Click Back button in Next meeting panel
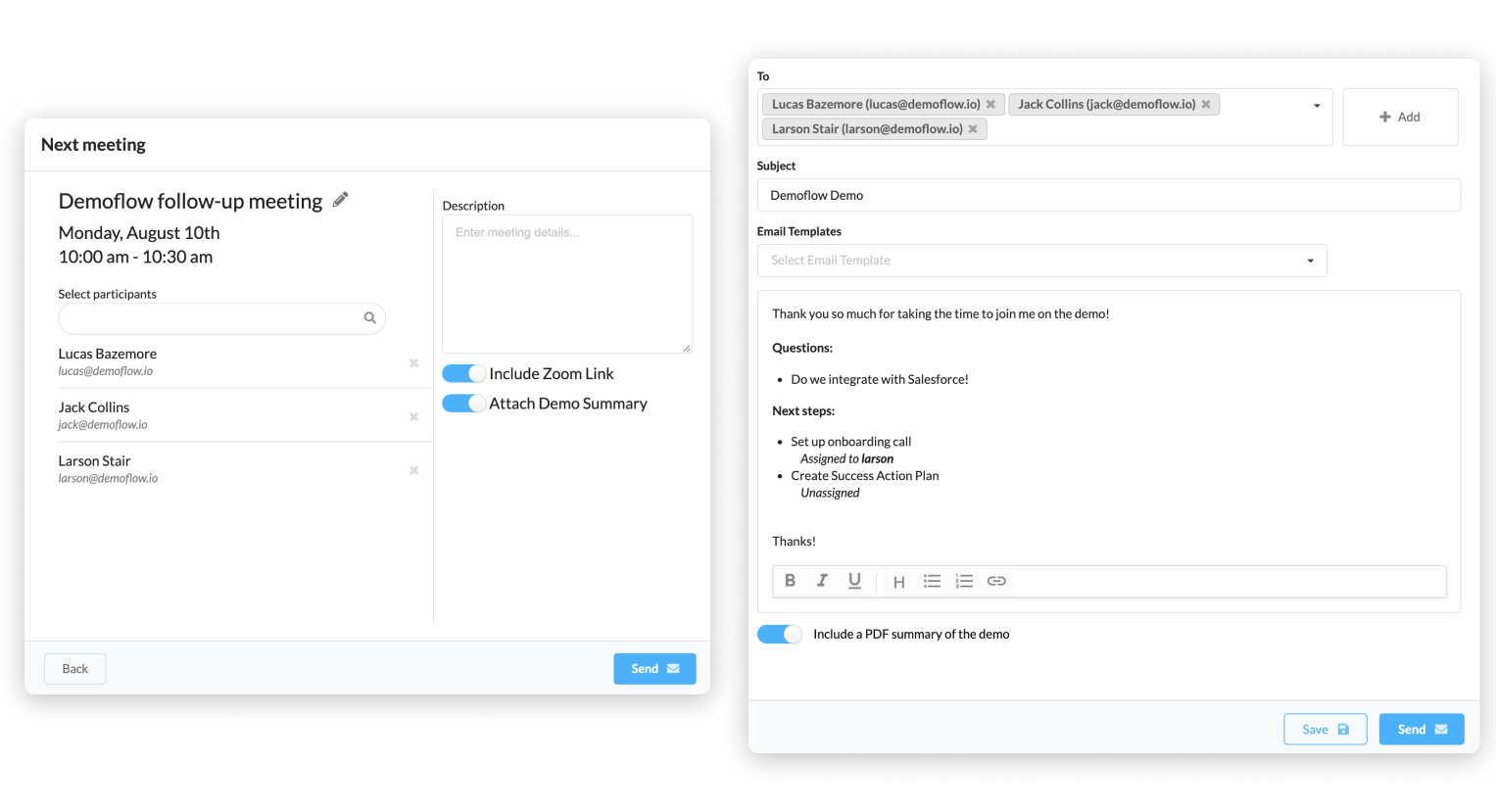This screenshot has width=1496, height=812. pyautogui.click(x=75, y=669)
